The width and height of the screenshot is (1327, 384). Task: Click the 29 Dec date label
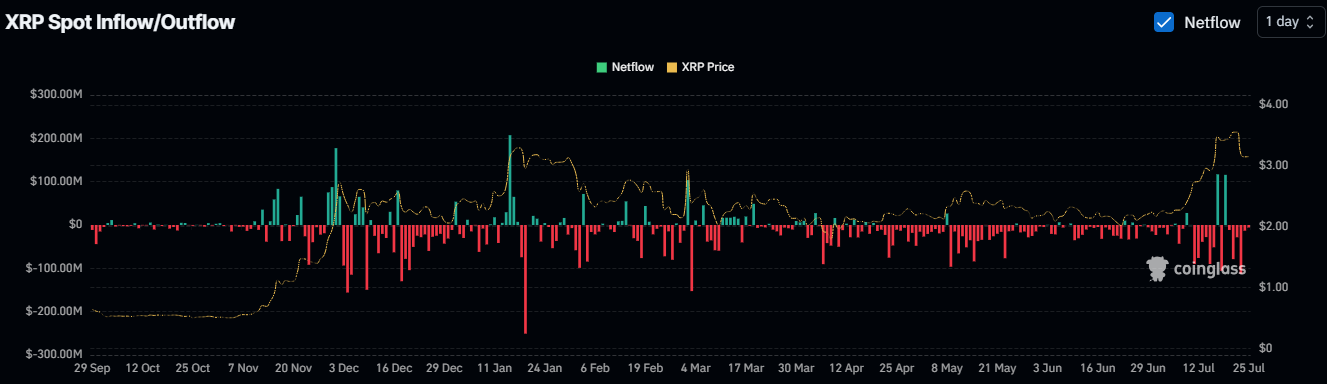[445, 368]
